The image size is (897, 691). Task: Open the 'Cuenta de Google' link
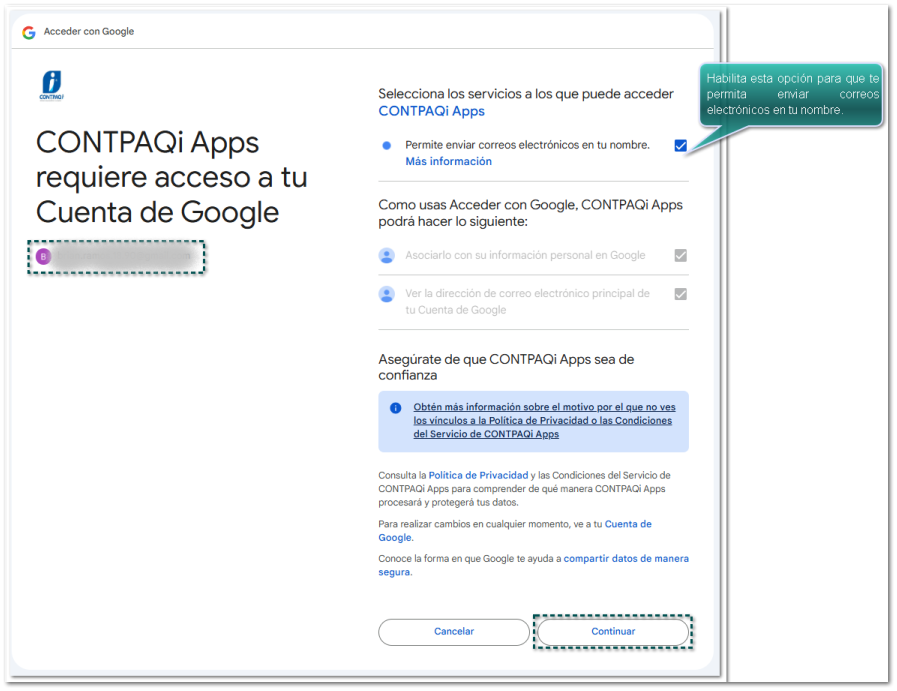tap(628, 524)
